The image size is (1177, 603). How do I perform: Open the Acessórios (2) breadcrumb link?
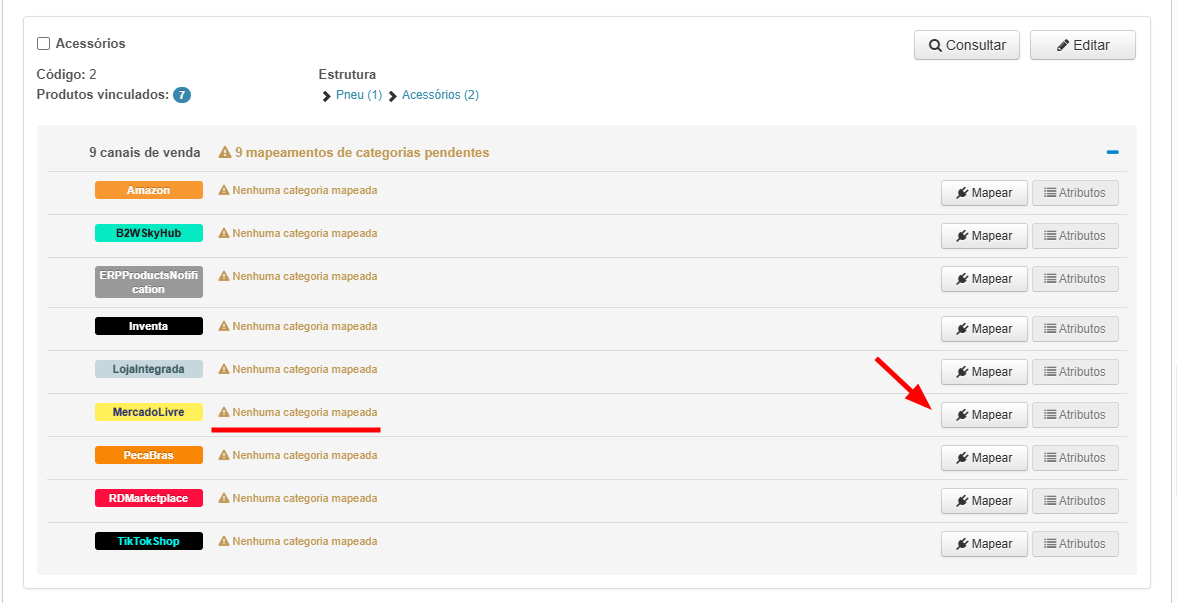[x=440, y=95]
